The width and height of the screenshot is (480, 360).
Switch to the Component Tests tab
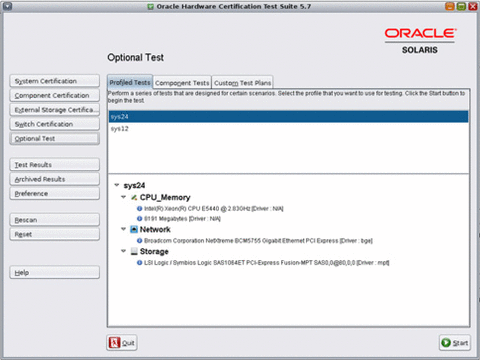pyautogui.click(x=182, y=83)
